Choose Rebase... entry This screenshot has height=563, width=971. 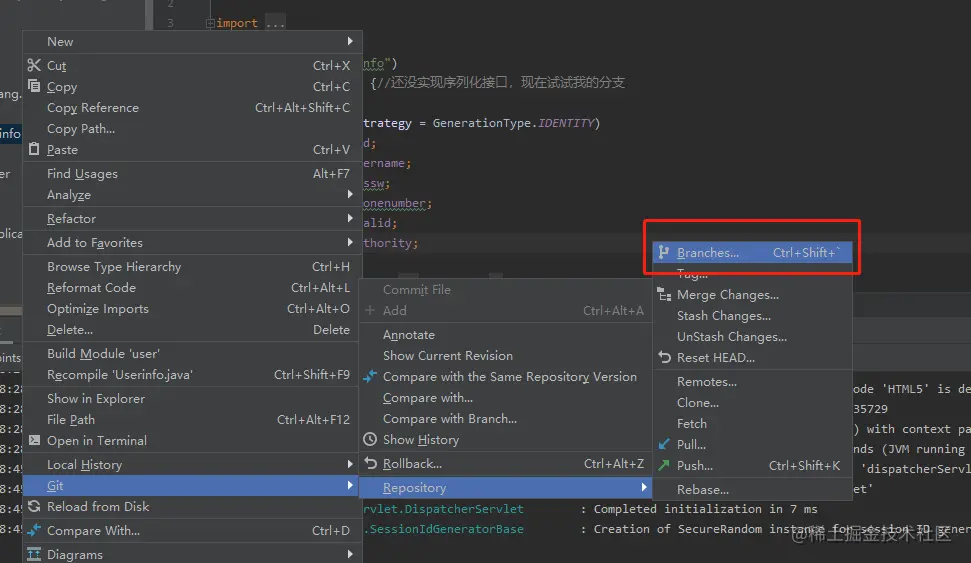point(752,489)
